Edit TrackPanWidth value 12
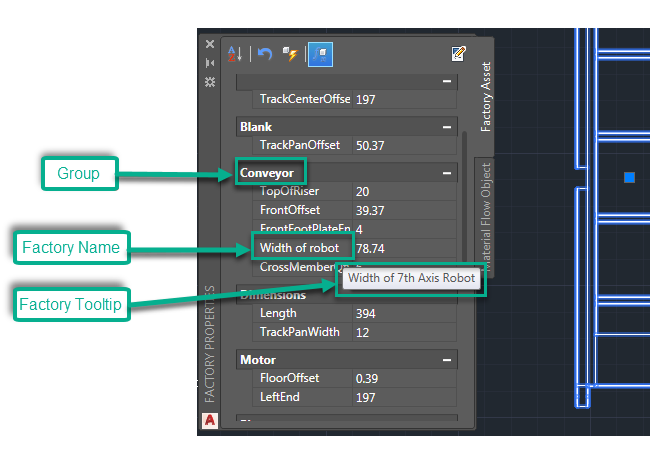This screenshot has width=660, height=470. click(404, 332)
